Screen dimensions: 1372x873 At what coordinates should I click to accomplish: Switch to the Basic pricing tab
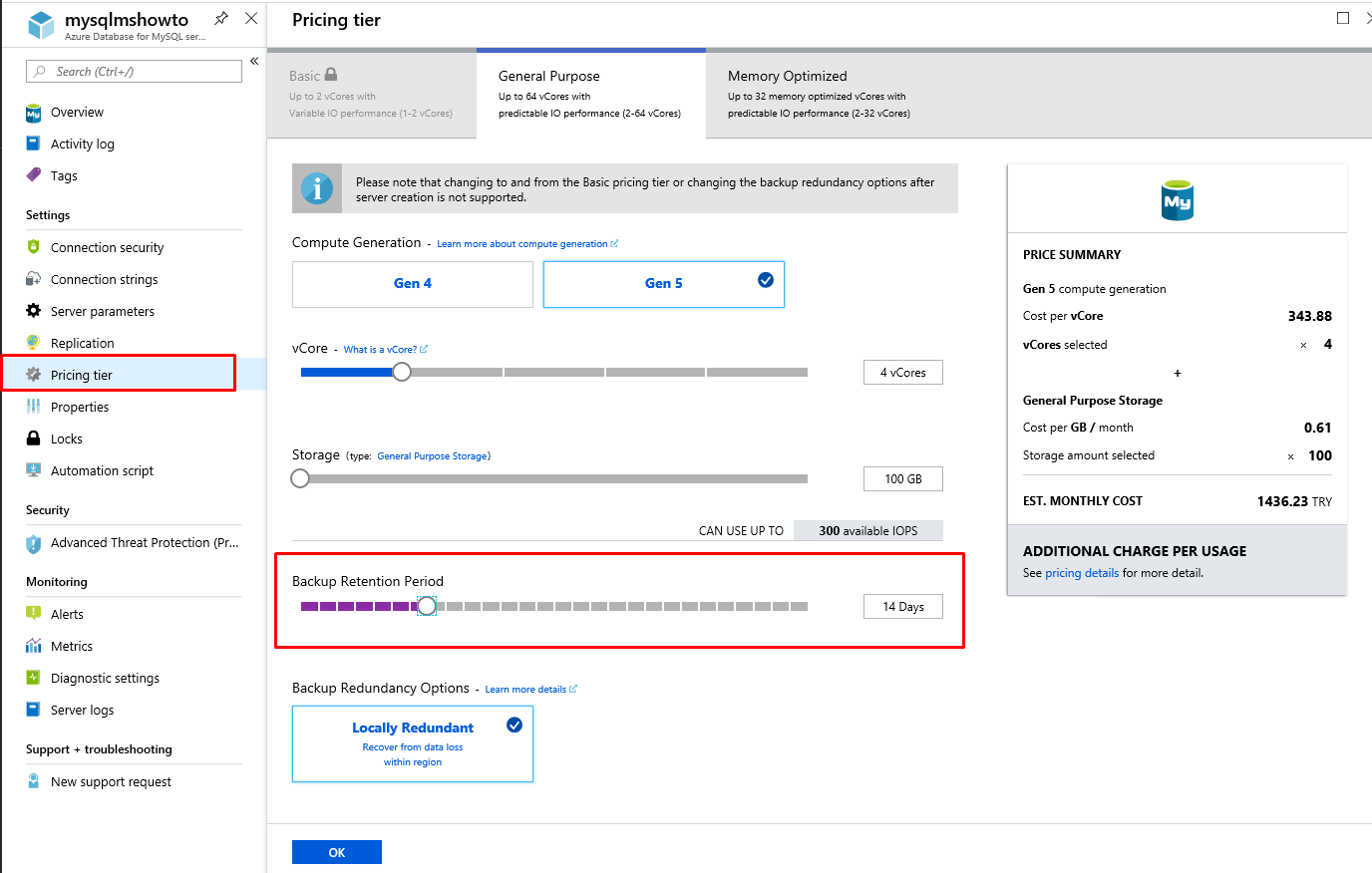click(x=372, y=94)
